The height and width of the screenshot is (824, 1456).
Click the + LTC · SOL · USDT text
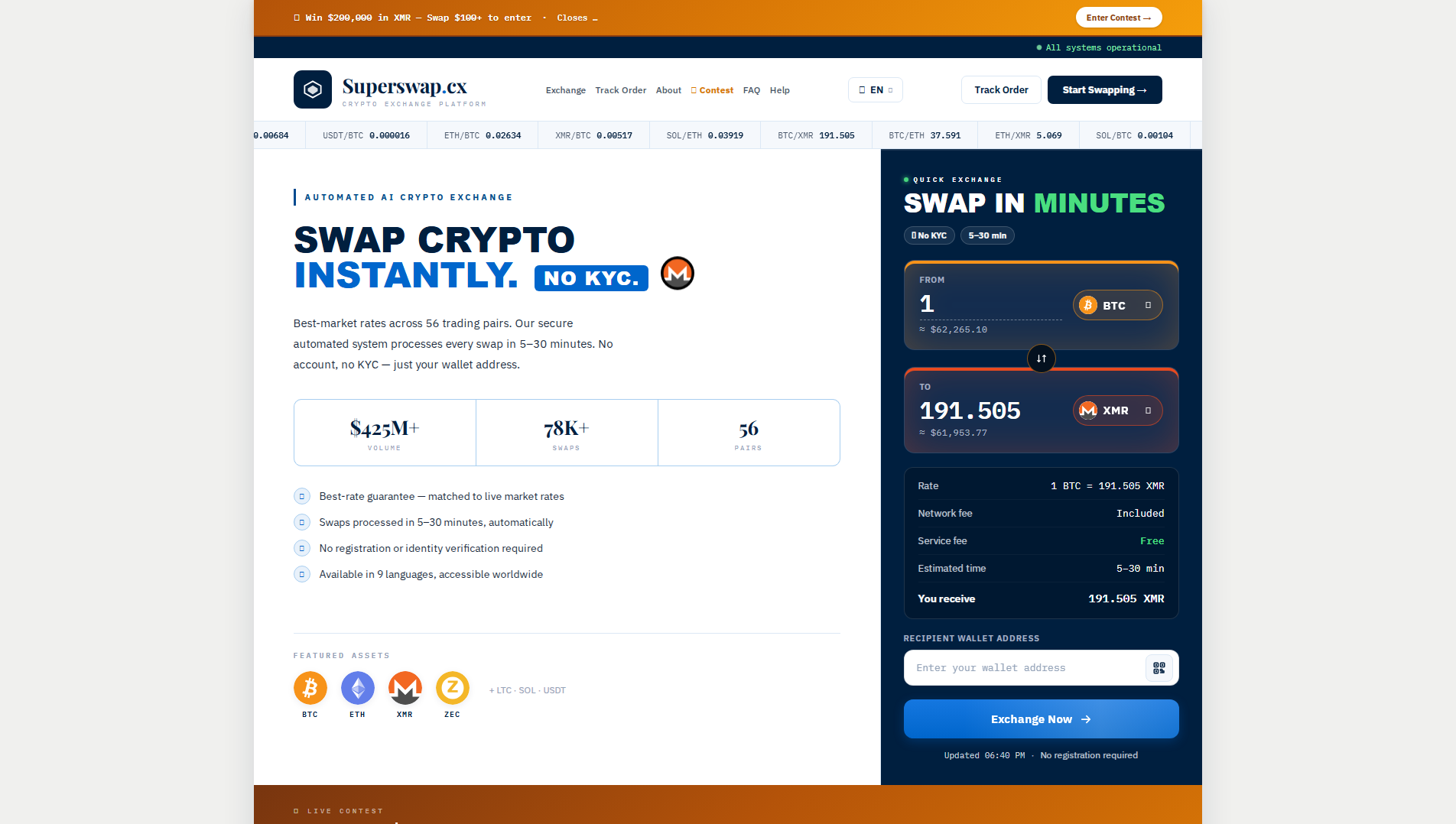(x=528, y=690)
